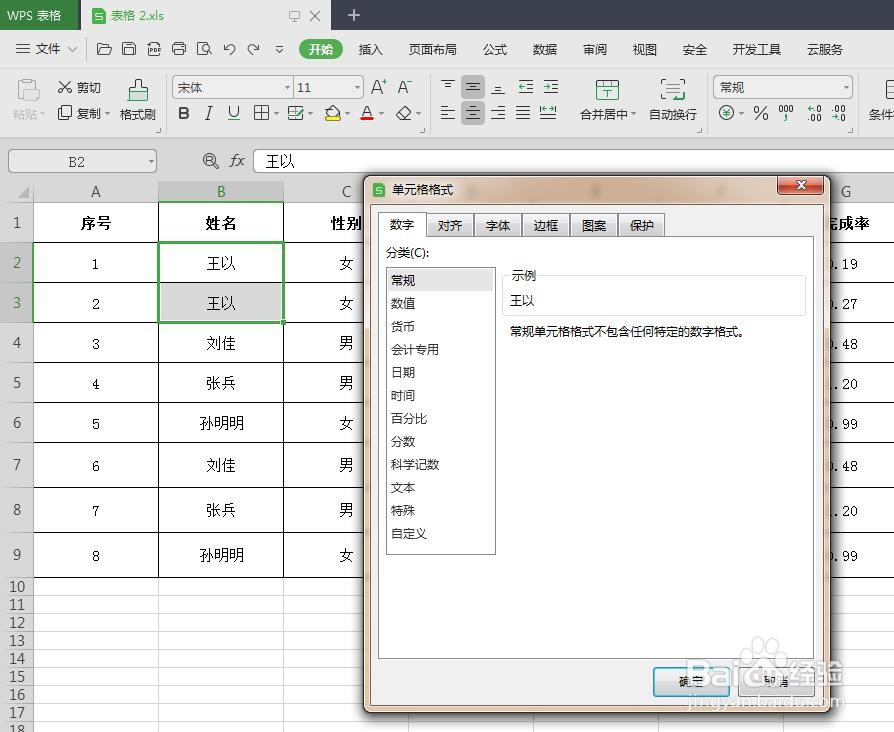Viewport: 894px width, 732px height.
Task: Open the number format combo box showing 常规
Action: tap(782, 87)
